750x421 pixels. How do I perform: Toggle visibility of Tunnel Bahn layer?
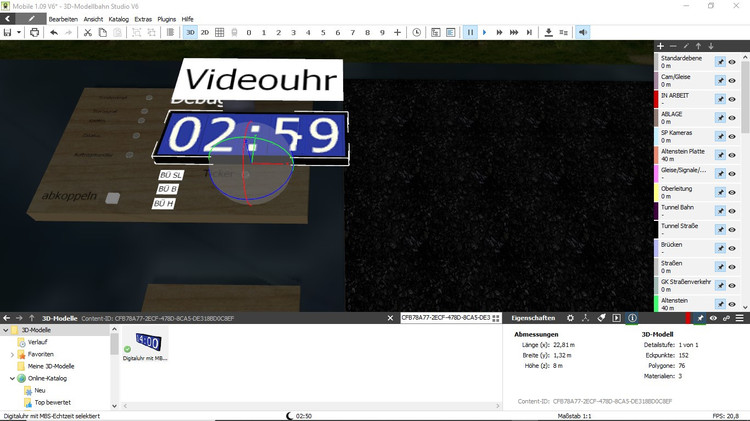tap(732, 211)
